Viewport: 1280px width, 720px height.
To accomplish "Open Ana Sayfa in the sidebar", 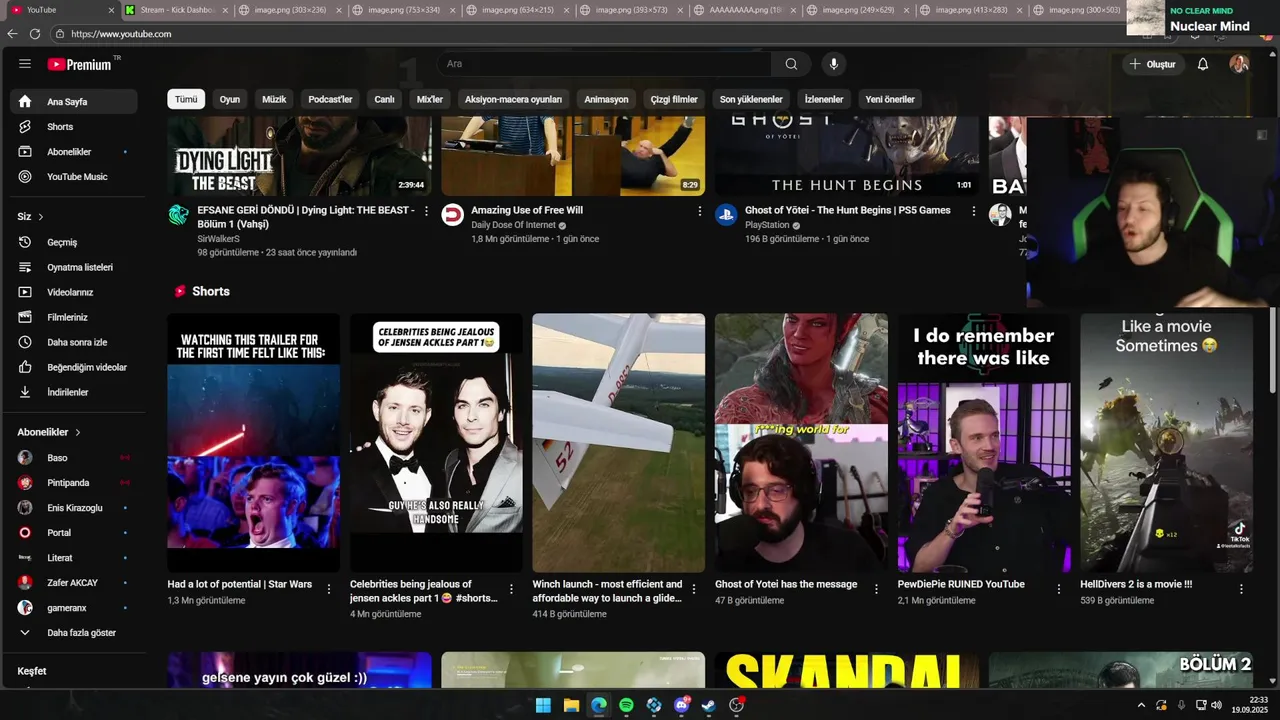I will click(x=74, y=102).
